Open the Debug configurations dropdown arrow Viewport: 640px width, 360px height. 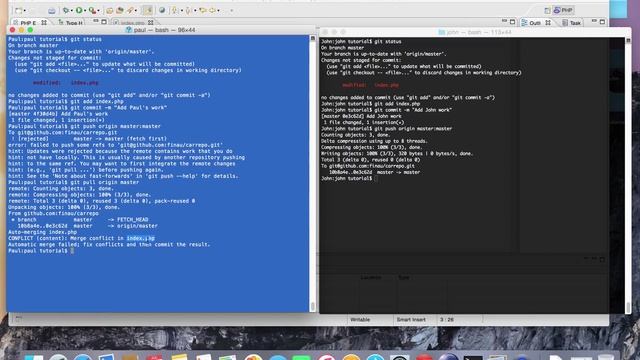[x=71, y=10]
